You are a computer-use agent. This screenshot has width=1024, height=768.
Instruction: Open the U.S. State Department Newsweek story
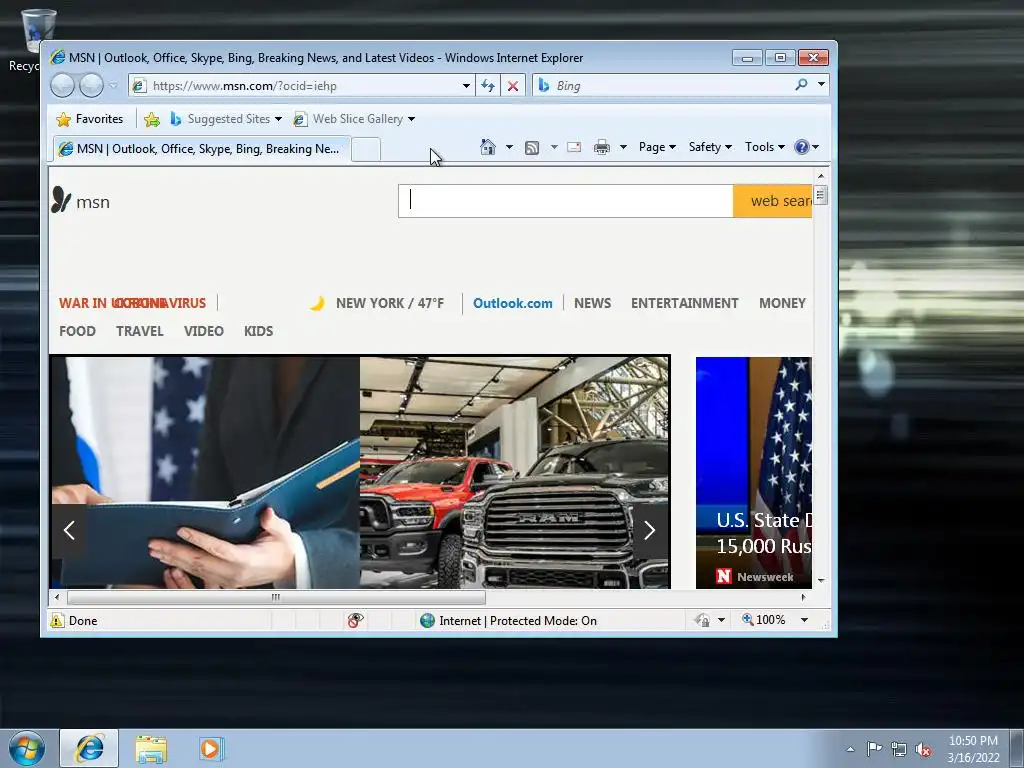click(x=754, y=472)
